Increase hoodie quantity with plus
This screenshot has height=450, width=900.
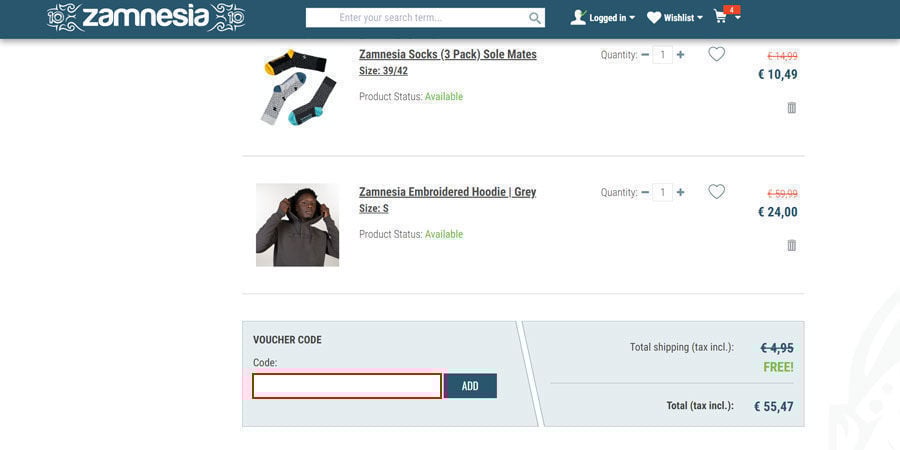681,192
